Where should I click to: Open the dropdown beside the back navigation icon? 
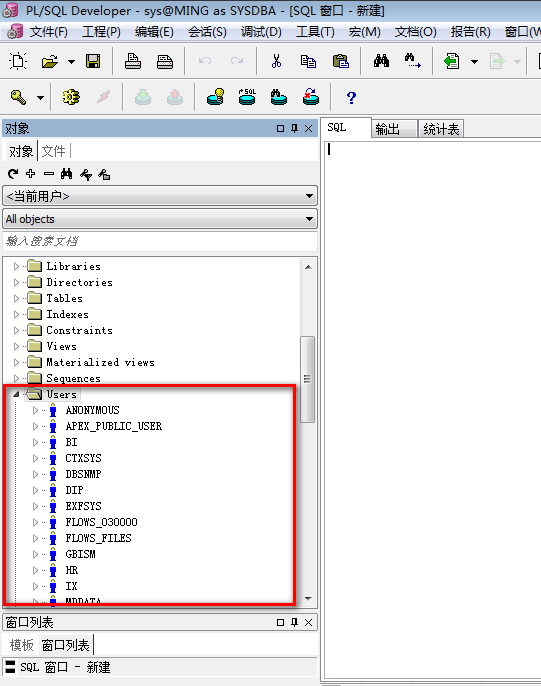pos(474,62)
